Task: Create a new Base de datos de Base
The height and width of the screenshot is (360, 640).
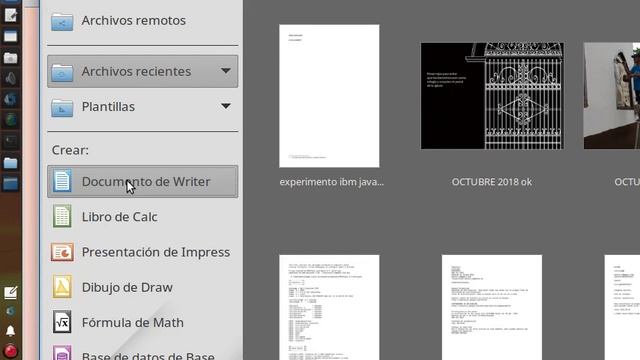Action: point(142,353)
